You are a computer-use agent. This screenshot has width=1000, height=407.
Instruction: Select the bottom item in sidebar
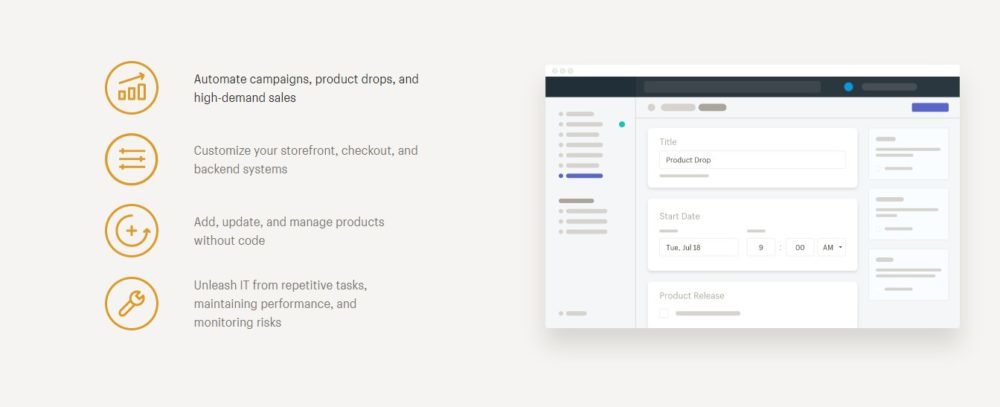point(576,313)
